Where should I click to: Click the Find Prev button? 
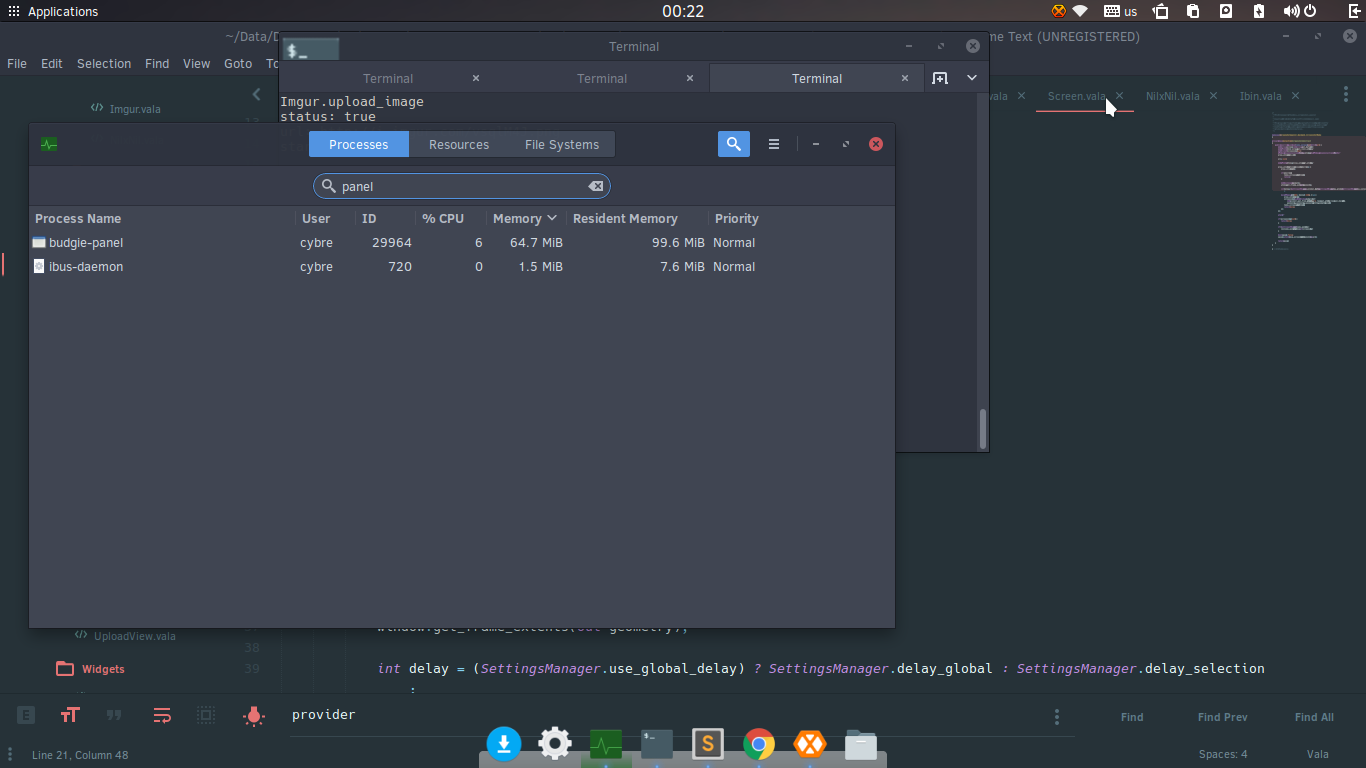click(x=1222, y=717)
